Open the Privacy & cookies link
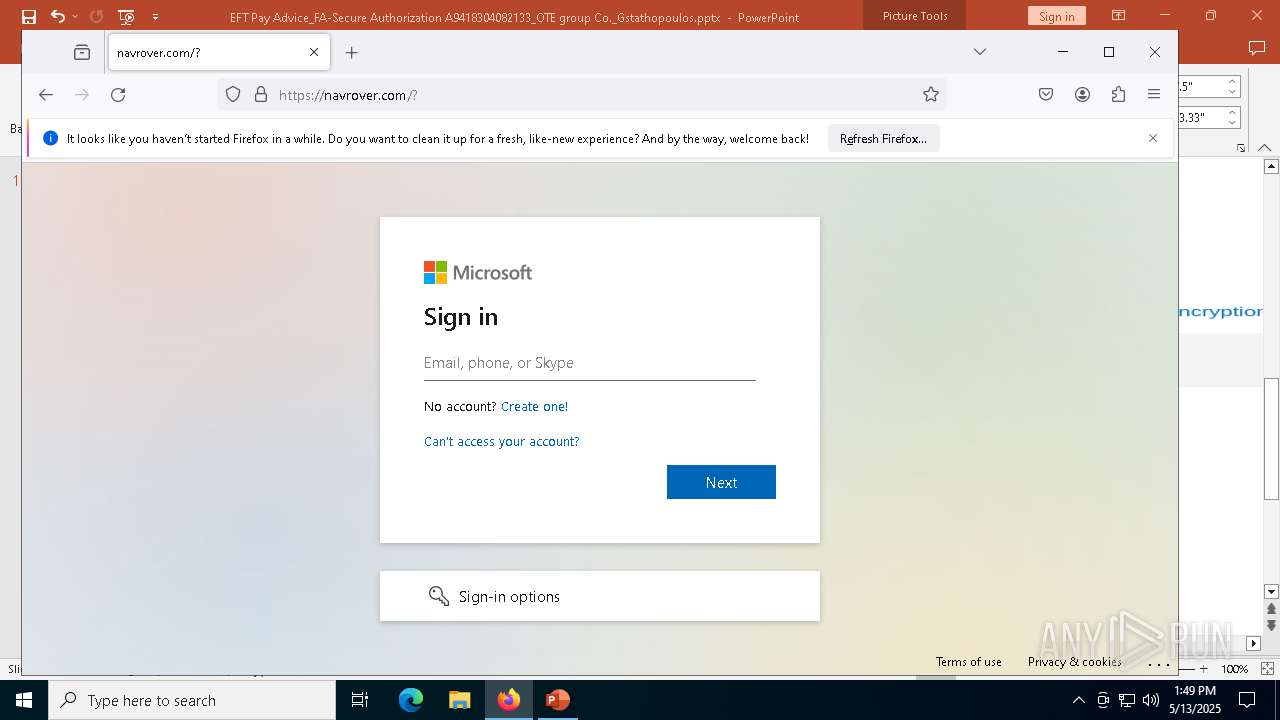This screenshot has width=1280, height=720. [1075, 661]
